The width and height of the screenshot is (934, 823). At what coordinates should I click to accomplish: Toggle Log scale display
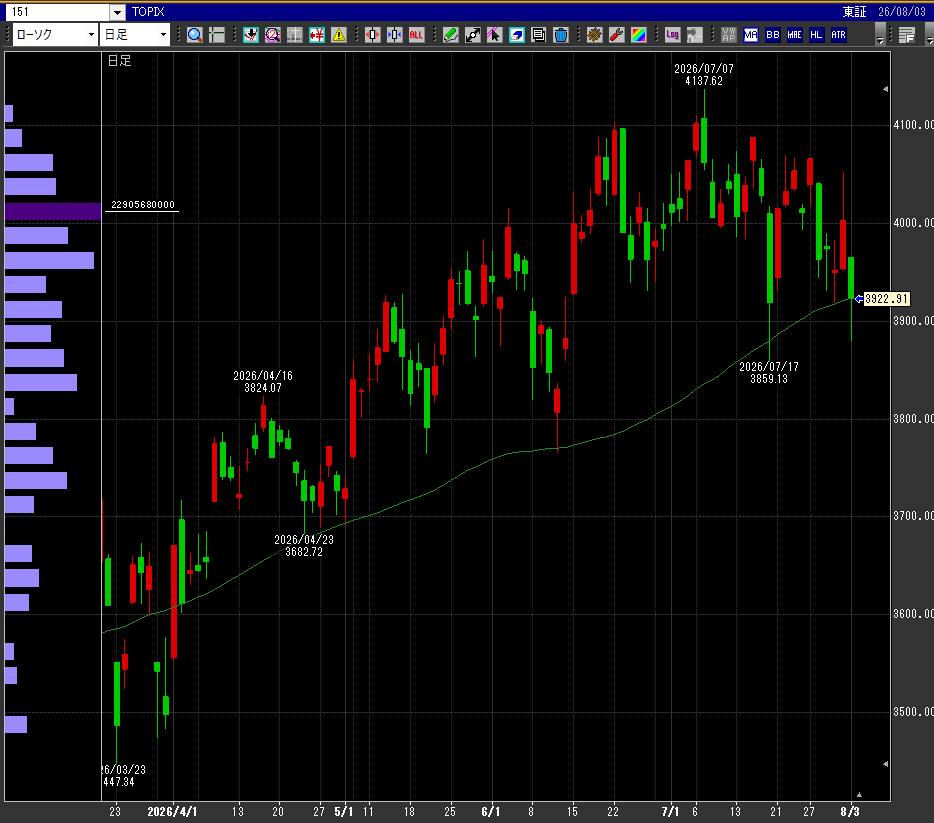tap(673, 35)
